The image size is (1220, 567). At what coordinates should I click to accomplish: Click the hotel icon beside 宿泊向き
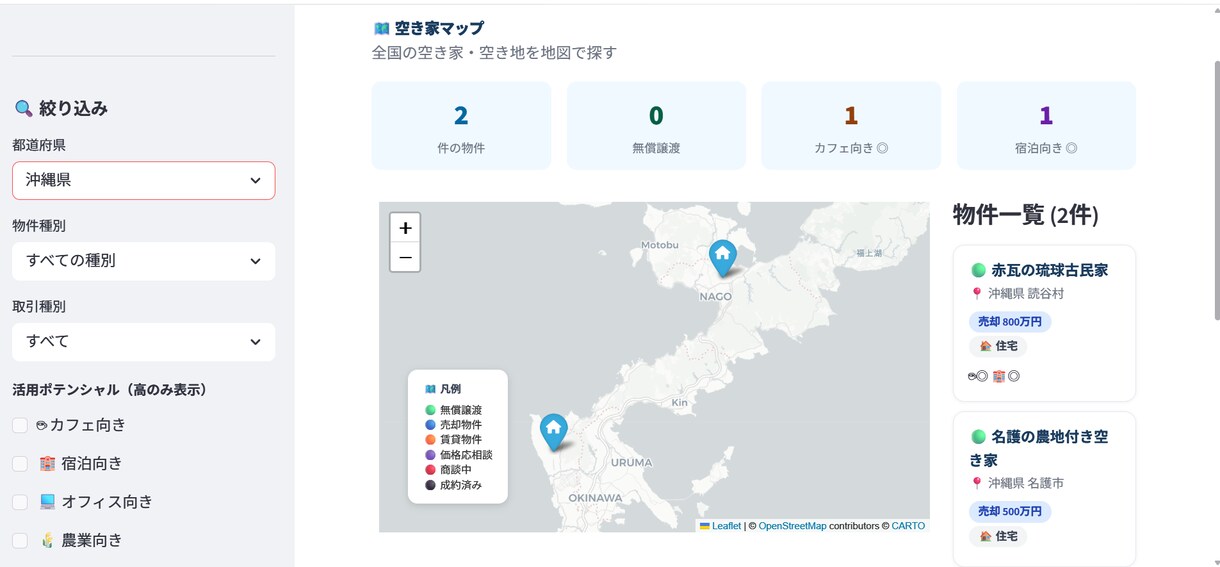point(47,464)
